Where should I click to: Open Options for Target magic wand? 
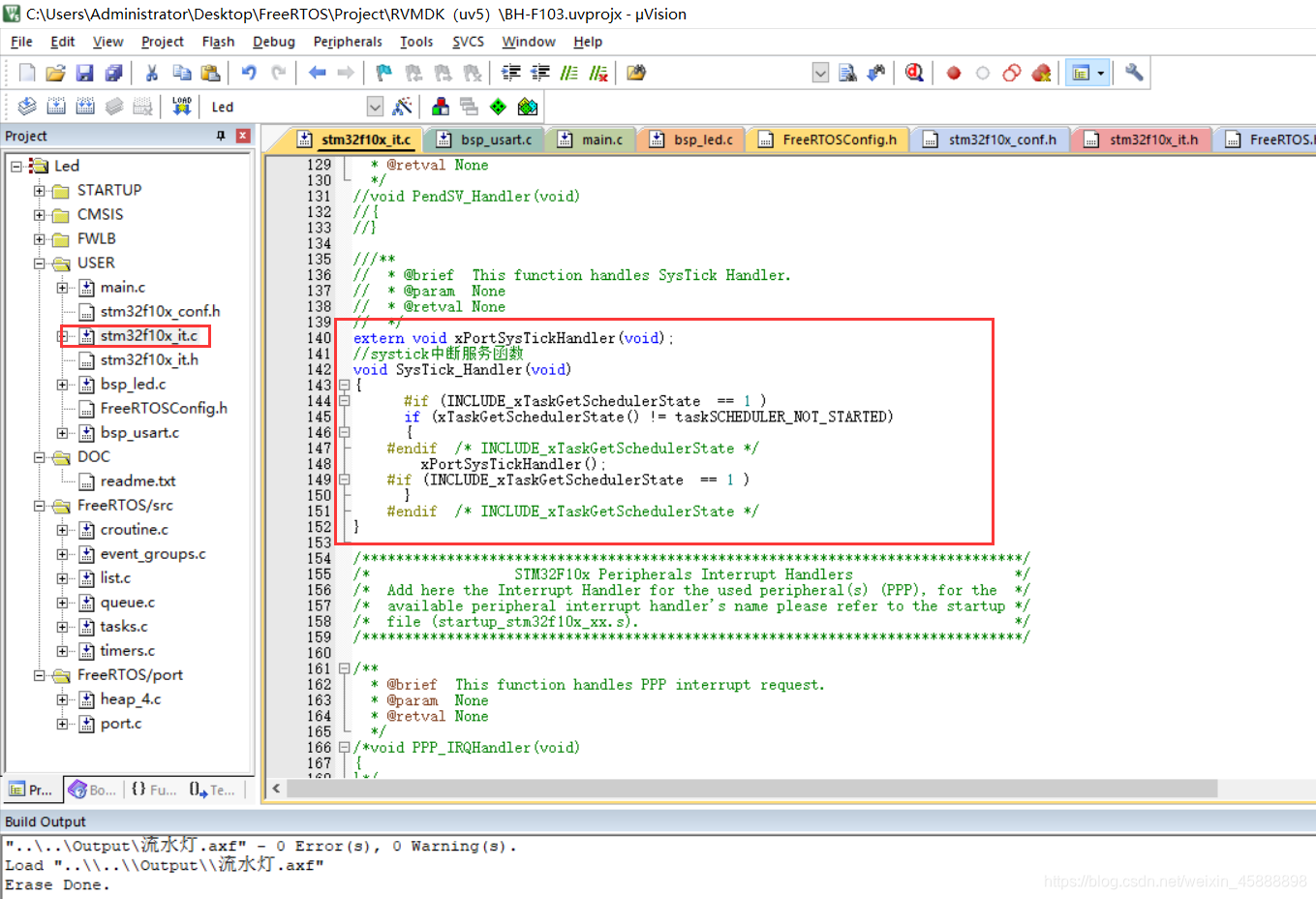click(x=402, y=106)
